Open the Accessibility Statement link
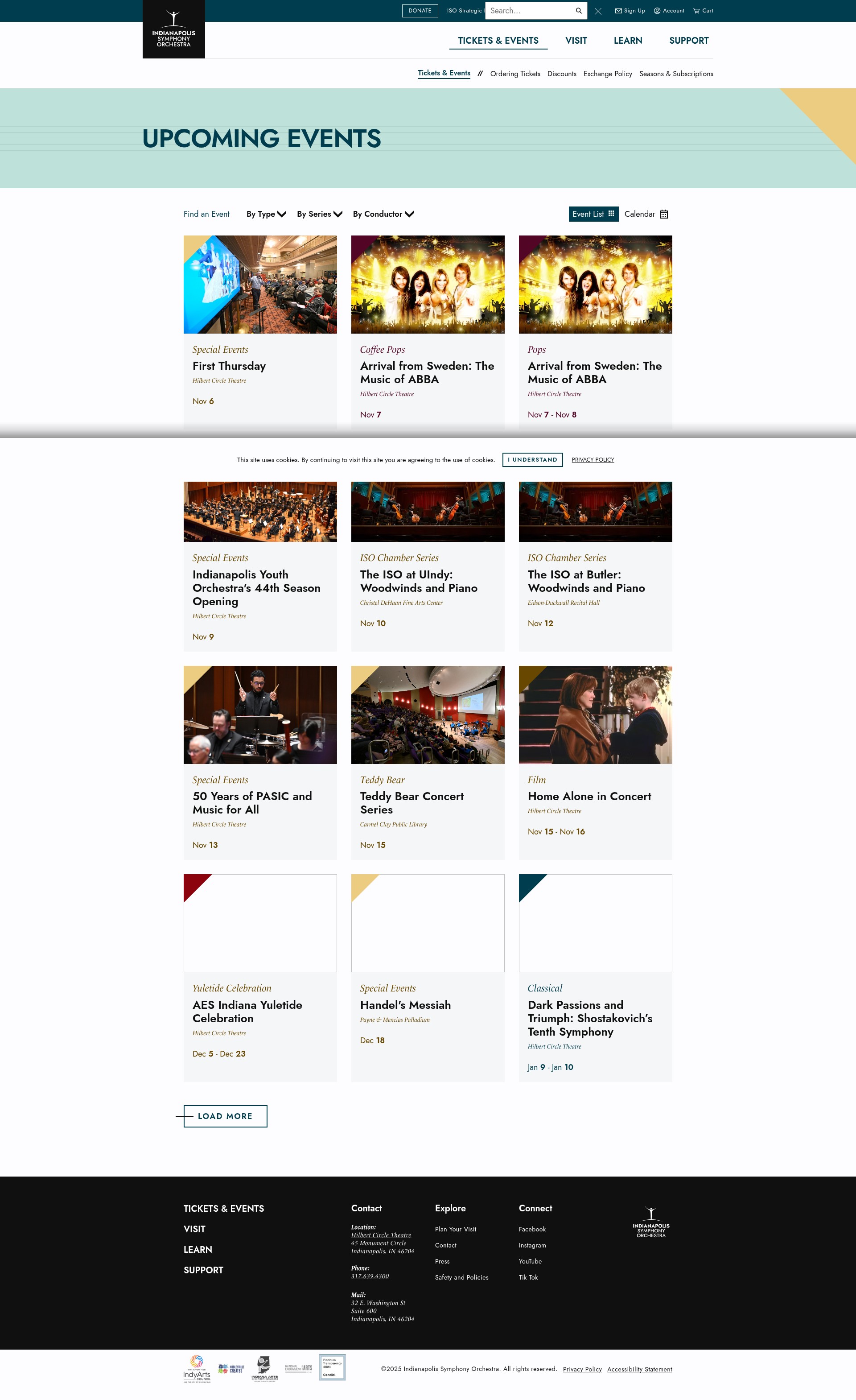This screenshot has height=1400, width=856. pos(640,1369)
